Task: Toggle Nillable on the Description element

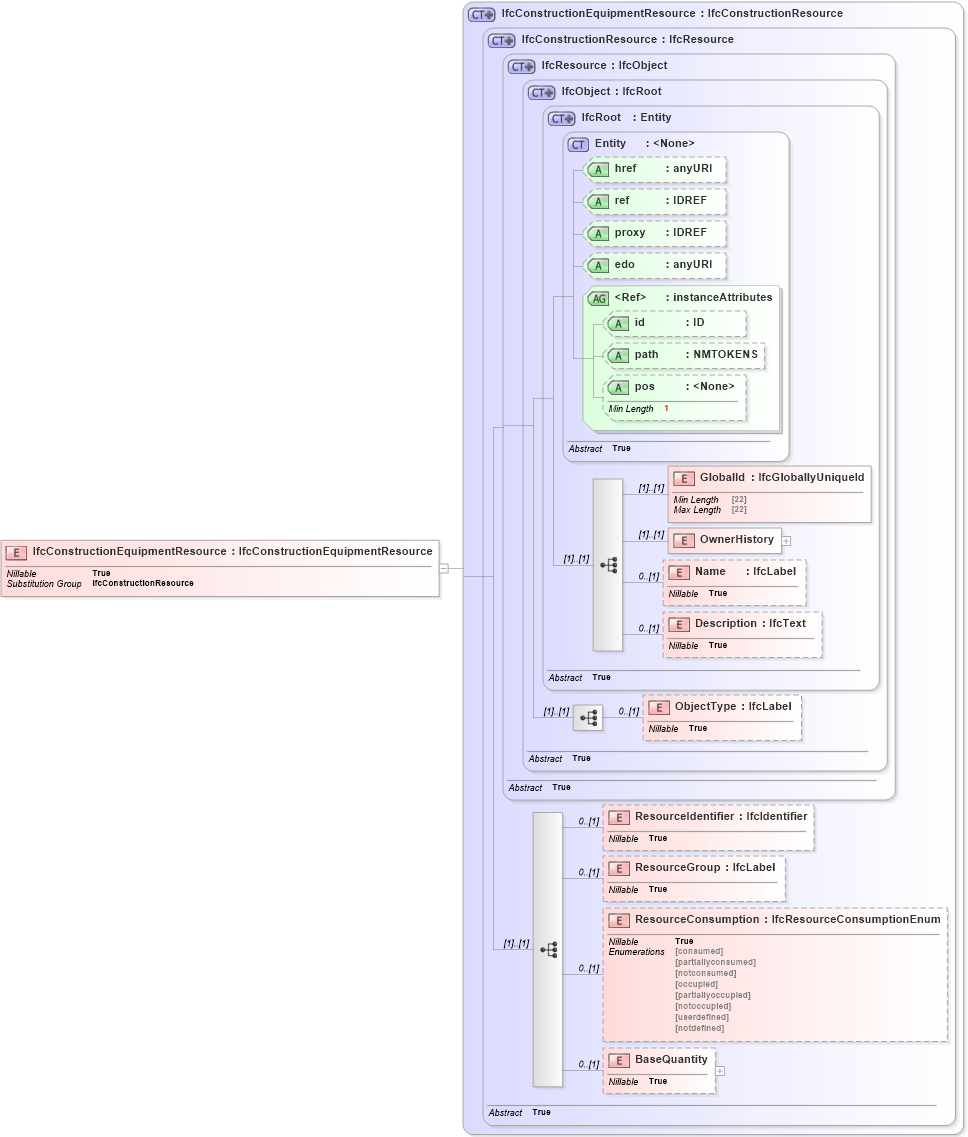Action: coord(683,645)
